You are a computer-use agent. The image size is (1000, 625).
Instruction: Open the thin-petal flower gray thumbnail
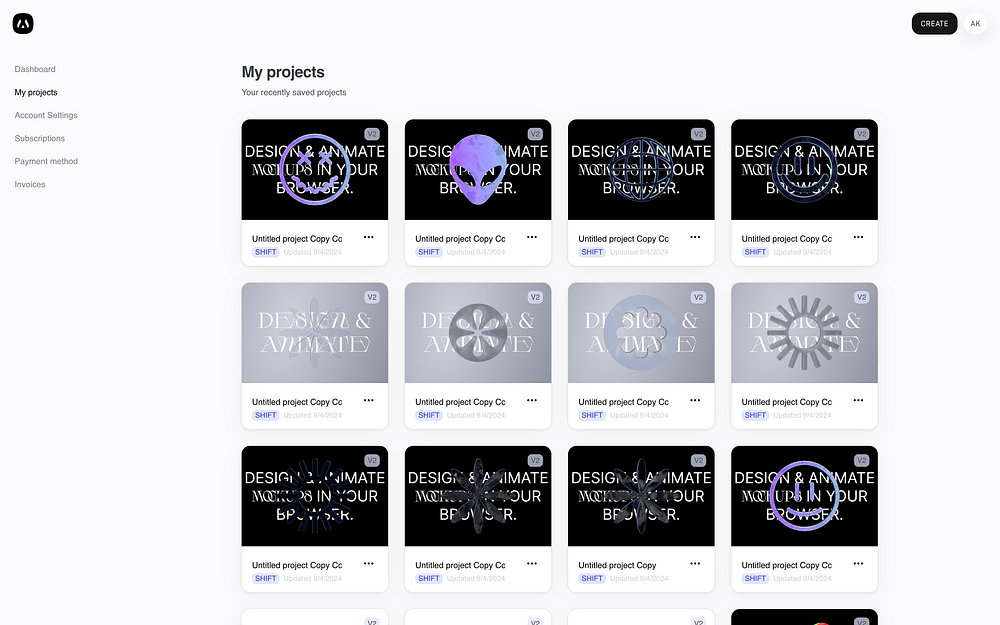(314, 333)
